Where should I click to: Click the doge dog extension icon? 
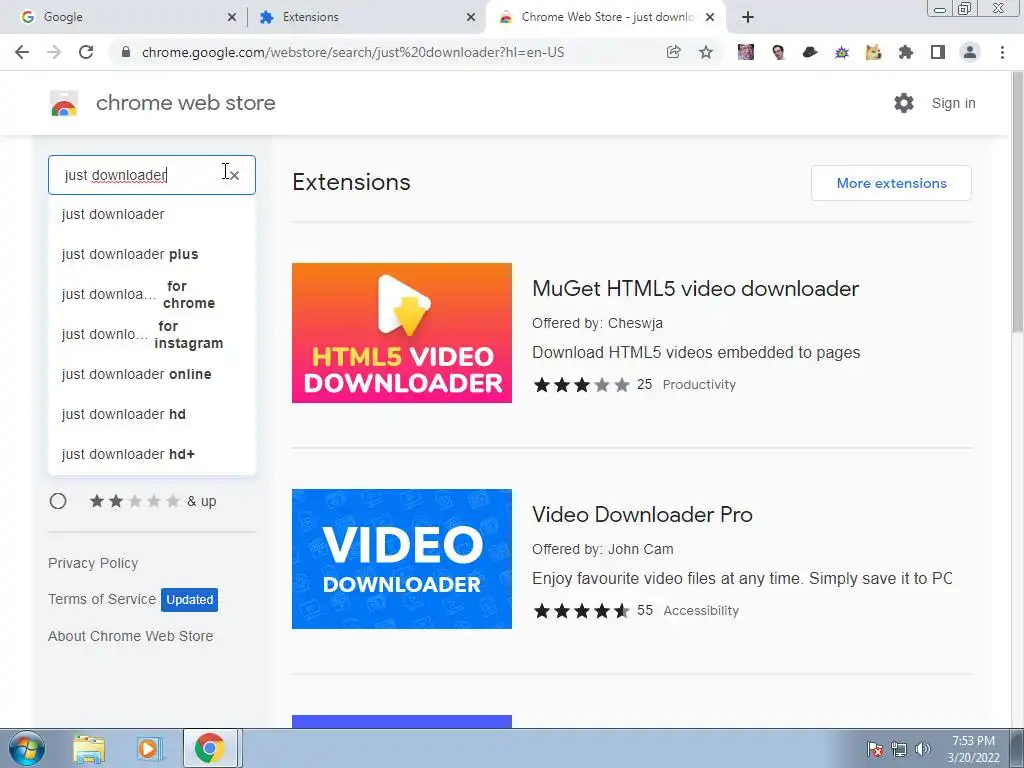tap(874, 52)
